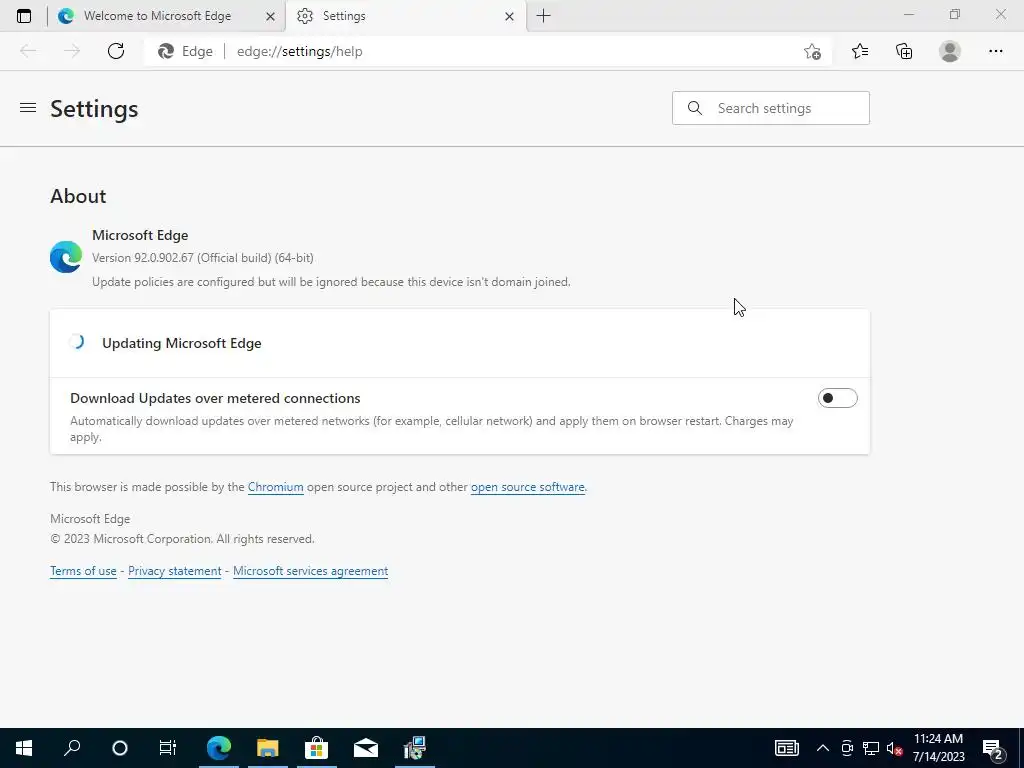The image size is (1024, 768).
Task: Click the Search settings field
Action: click(771, 108)
